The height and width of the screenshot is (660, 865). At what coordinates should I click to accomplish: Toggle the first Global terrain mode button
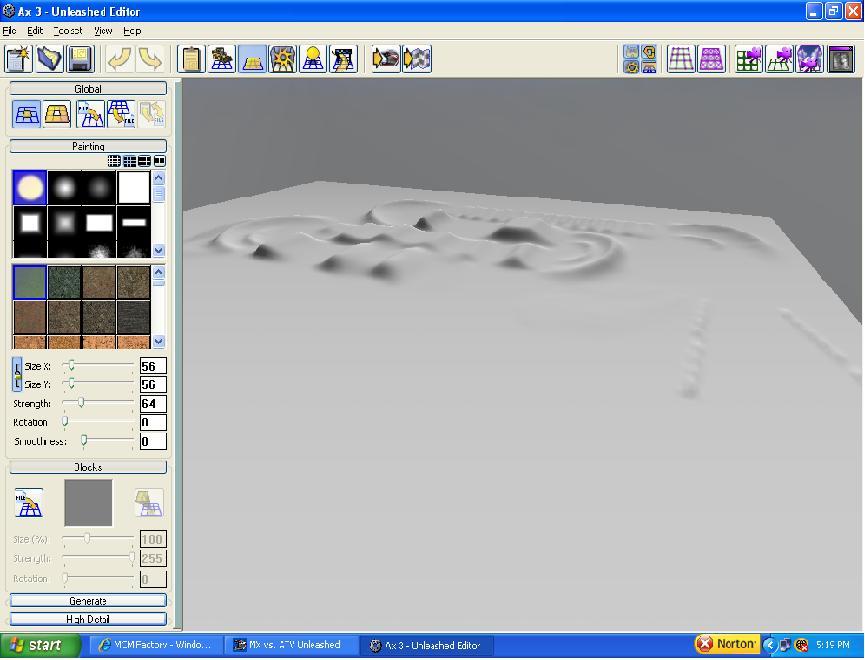[x=27, y=114]
